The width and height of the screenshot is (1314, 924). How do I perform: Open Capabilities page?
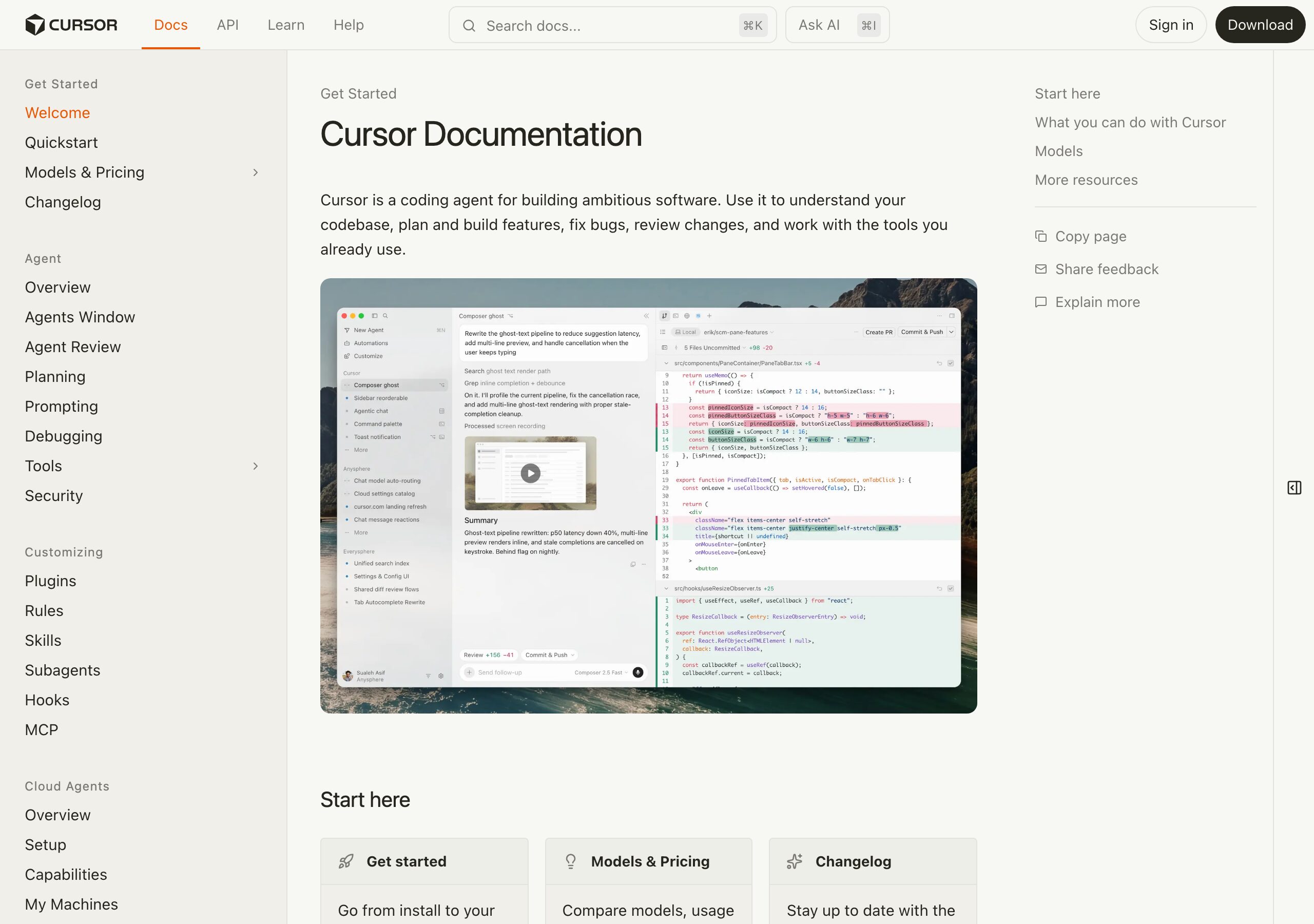click(66, 875)
